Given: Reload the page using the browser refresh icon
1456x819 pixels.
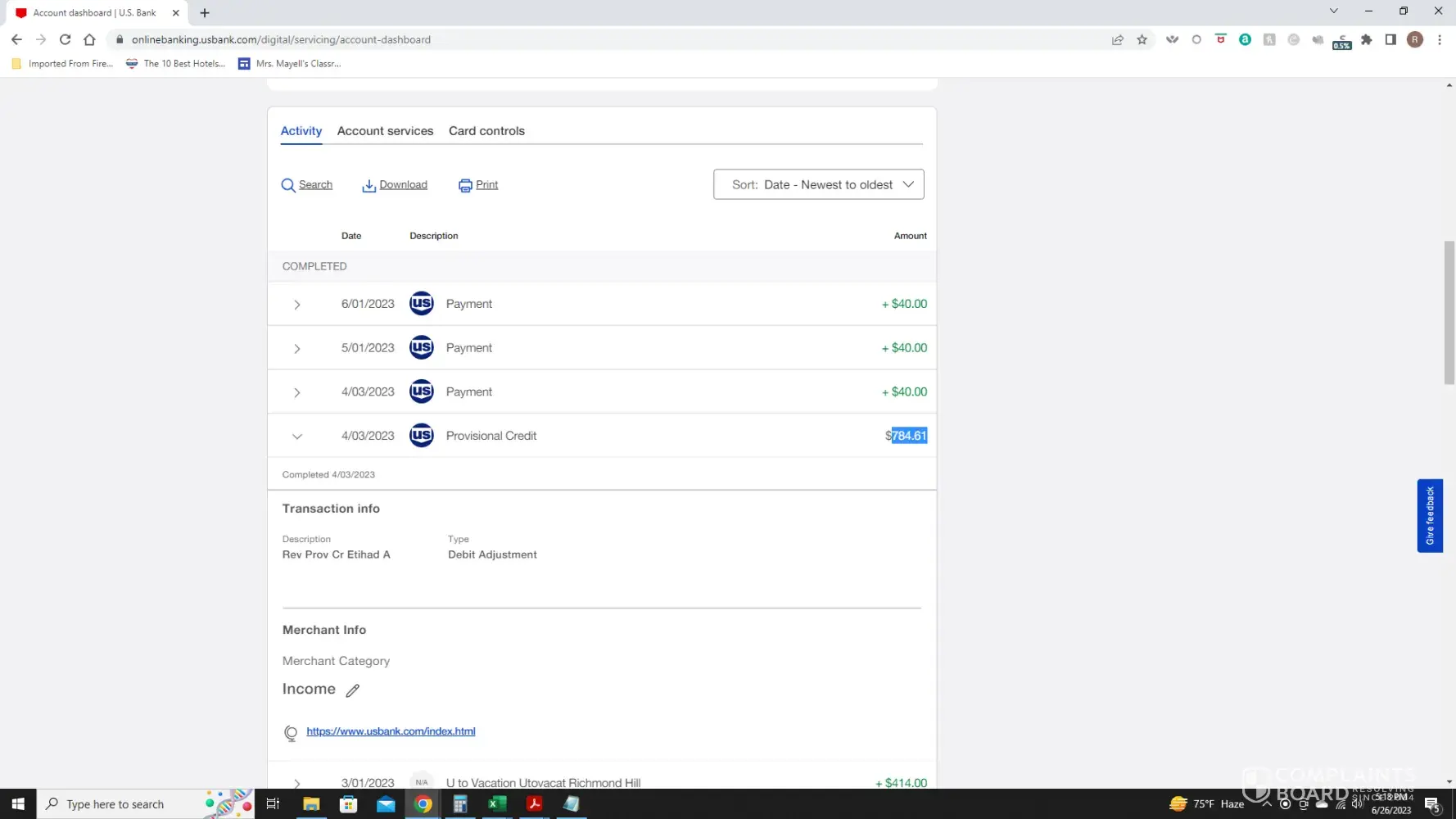Looking at the screenshot, I should [x=65, y=39].
